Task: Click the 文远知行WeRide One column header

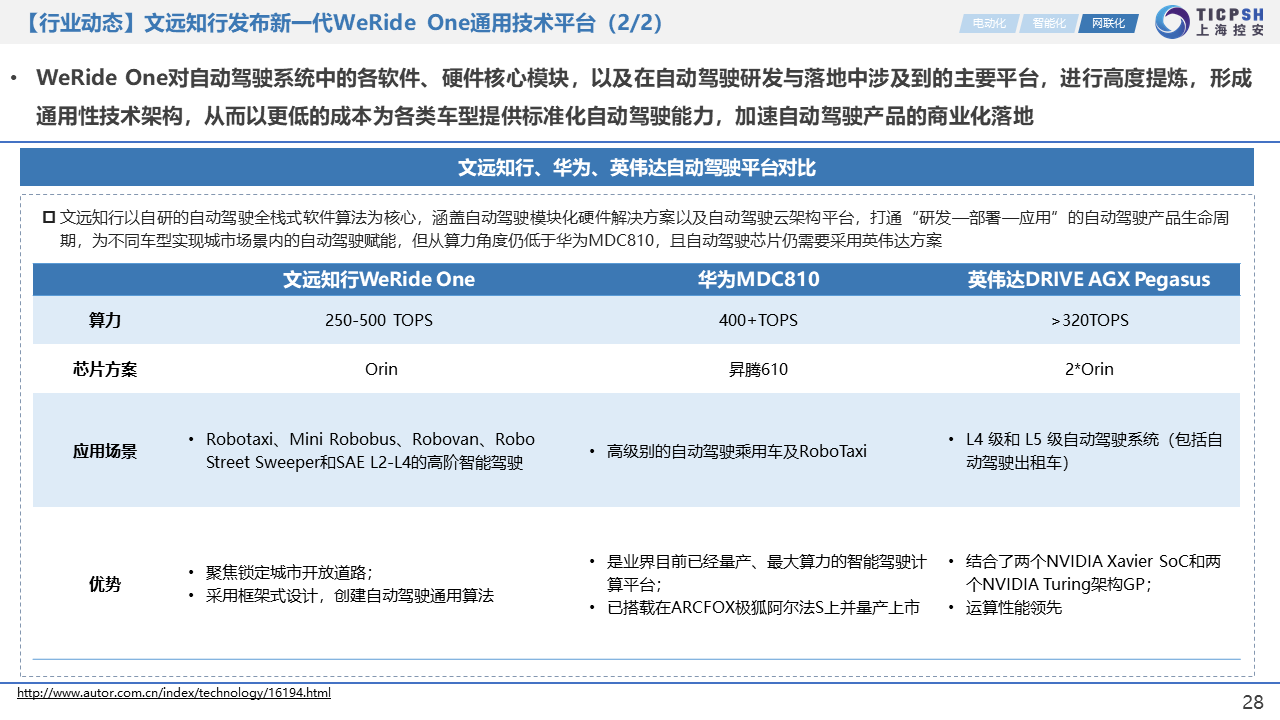Action: pos(379,279)
